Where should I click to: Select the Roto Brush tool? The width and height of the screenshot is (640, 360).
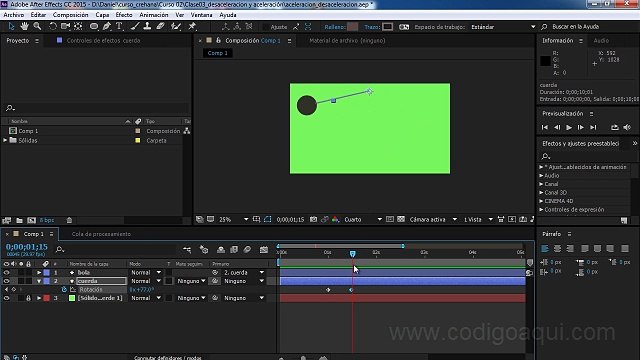tap(176, 27)
